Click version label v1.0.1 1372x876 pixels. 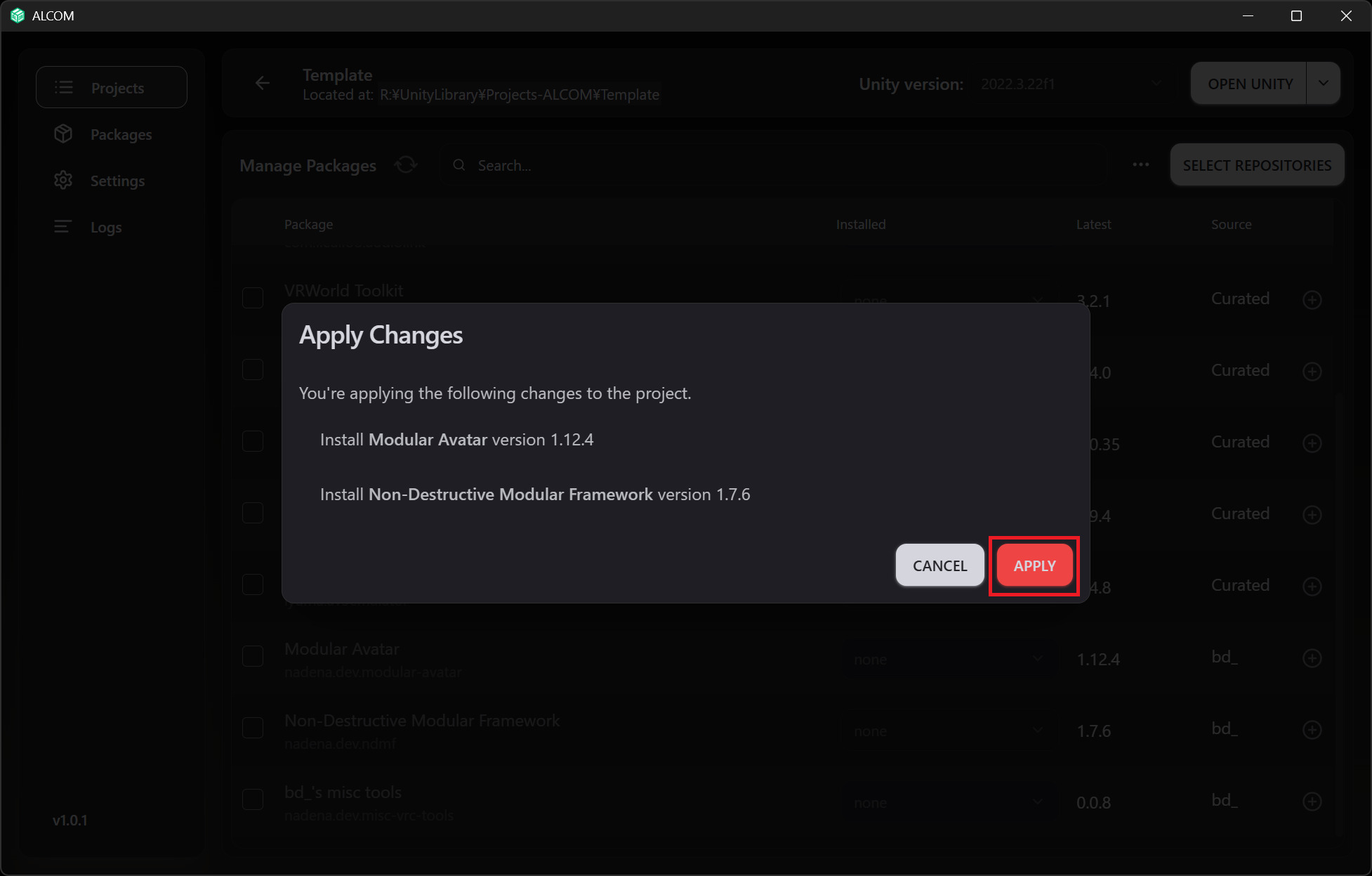(70, 820)
